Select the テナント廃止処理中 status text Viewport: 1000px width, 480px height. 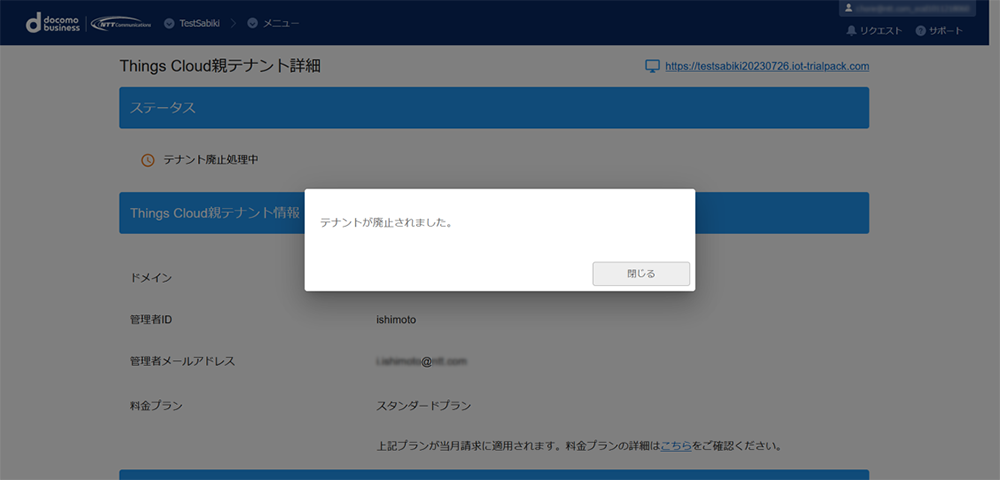(211, 160)
